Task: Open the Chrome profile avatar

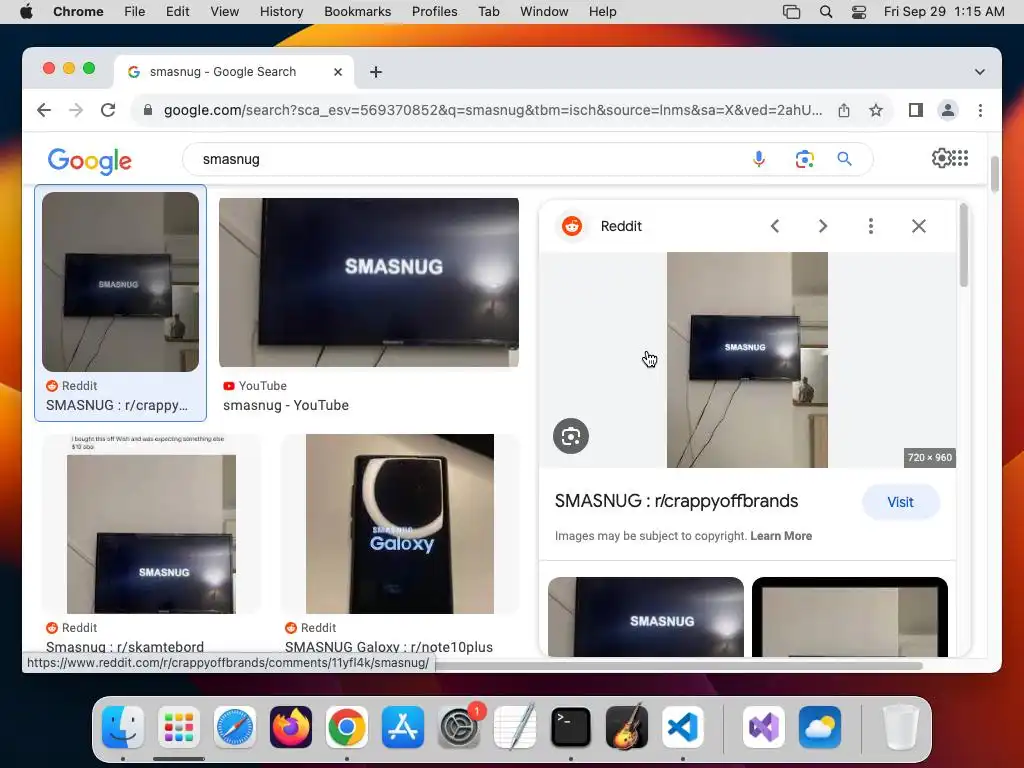Action: (948, 110)
